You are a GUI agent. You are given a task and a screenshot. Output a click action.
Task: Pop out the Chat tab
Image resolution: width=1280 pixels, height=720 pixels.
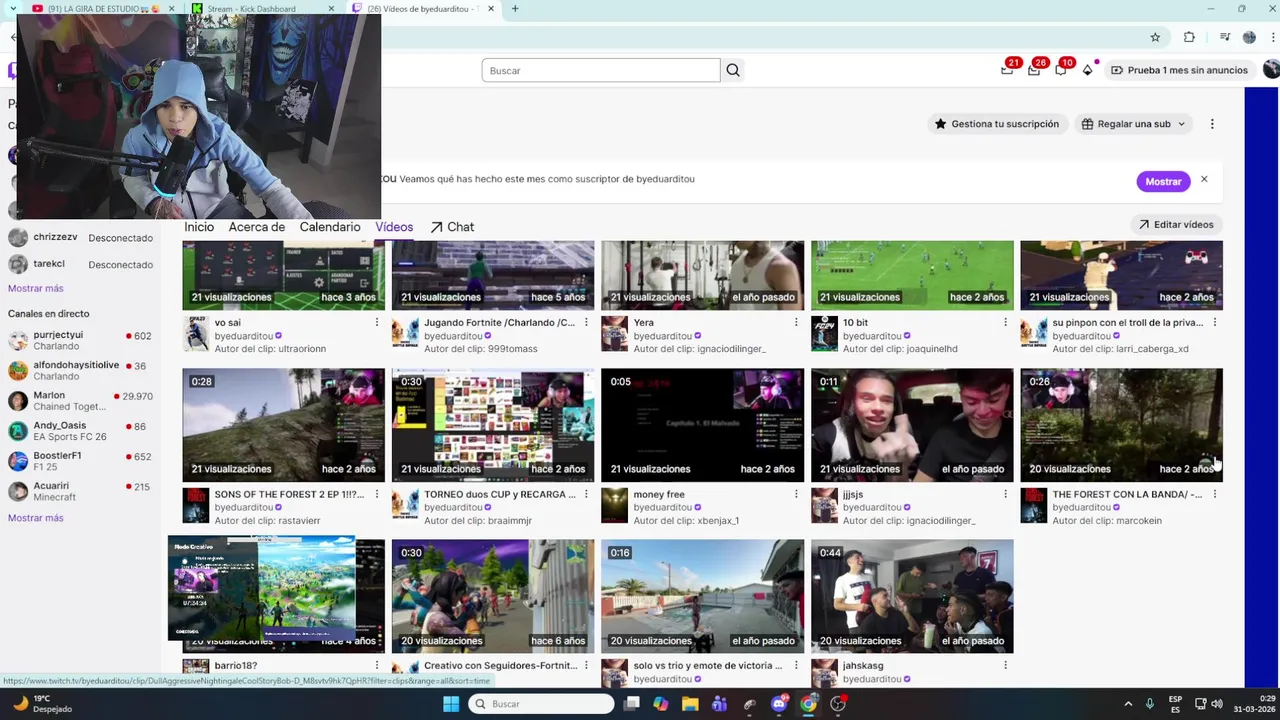[x=452, y=227]
